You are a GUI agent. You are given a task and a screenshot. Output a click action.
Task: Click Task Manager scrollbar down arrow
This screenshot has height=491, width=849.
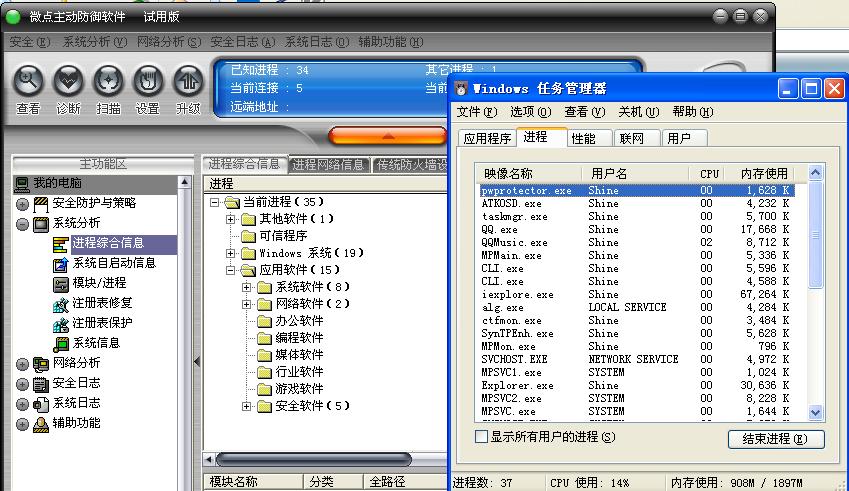(x=815, y=413)
